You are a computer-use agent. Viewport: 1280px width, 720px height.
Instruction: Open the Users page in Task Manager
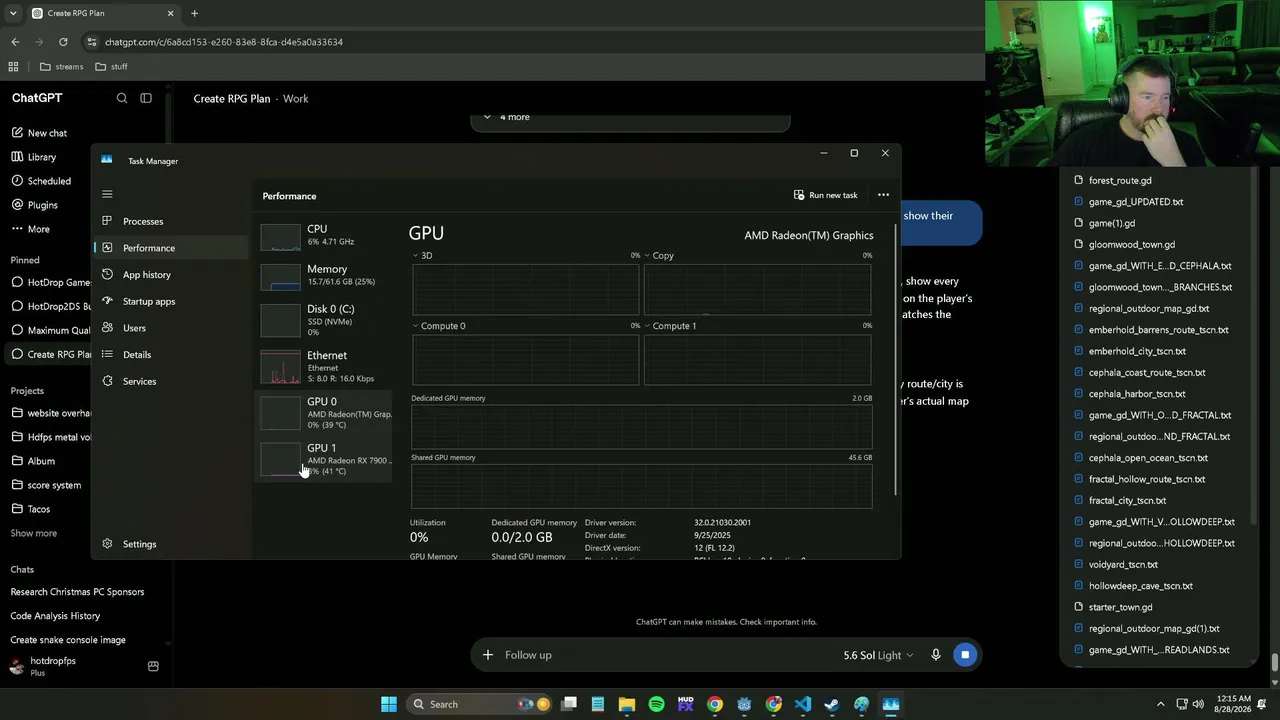pyautogui.click(x=134, y=328)
